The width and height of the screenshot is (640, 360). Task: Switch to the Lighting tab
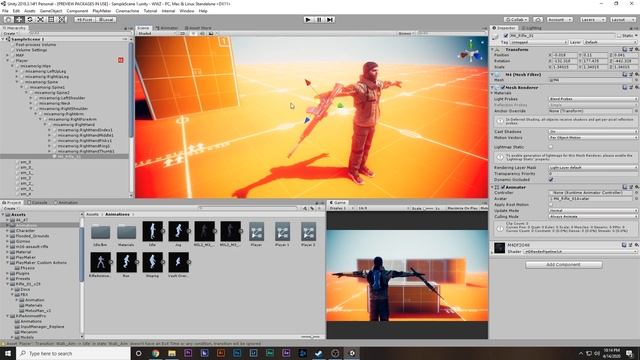click(x=531, y=28)
